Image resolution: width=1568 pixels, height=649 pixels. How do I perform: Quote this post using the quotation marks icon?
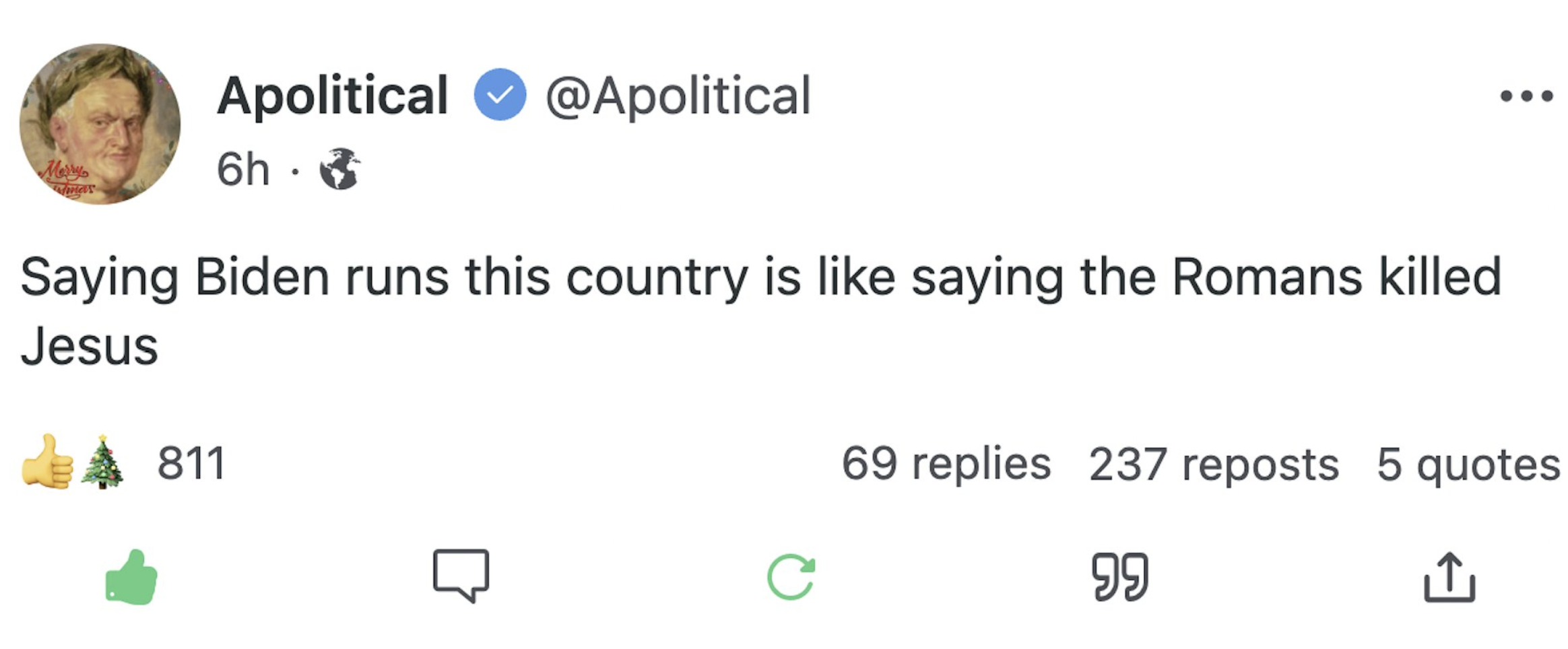coord(1120,577)
